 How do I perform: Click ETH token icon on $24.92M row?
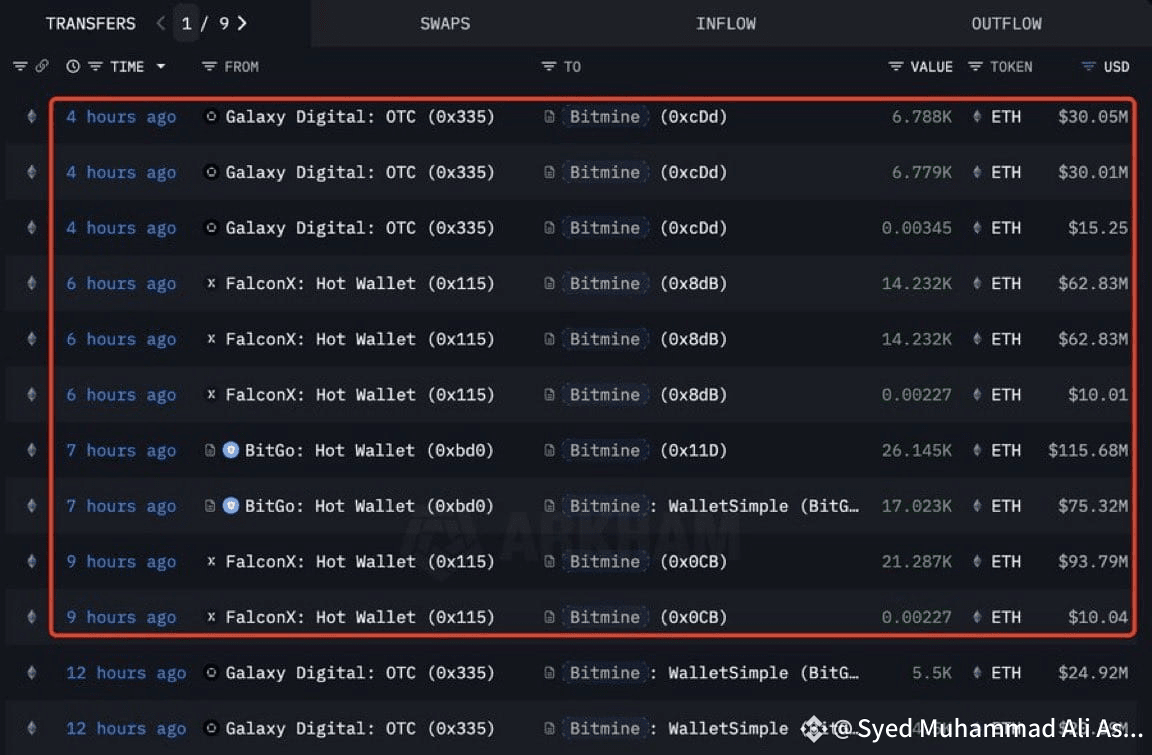(x=976, y=672)
